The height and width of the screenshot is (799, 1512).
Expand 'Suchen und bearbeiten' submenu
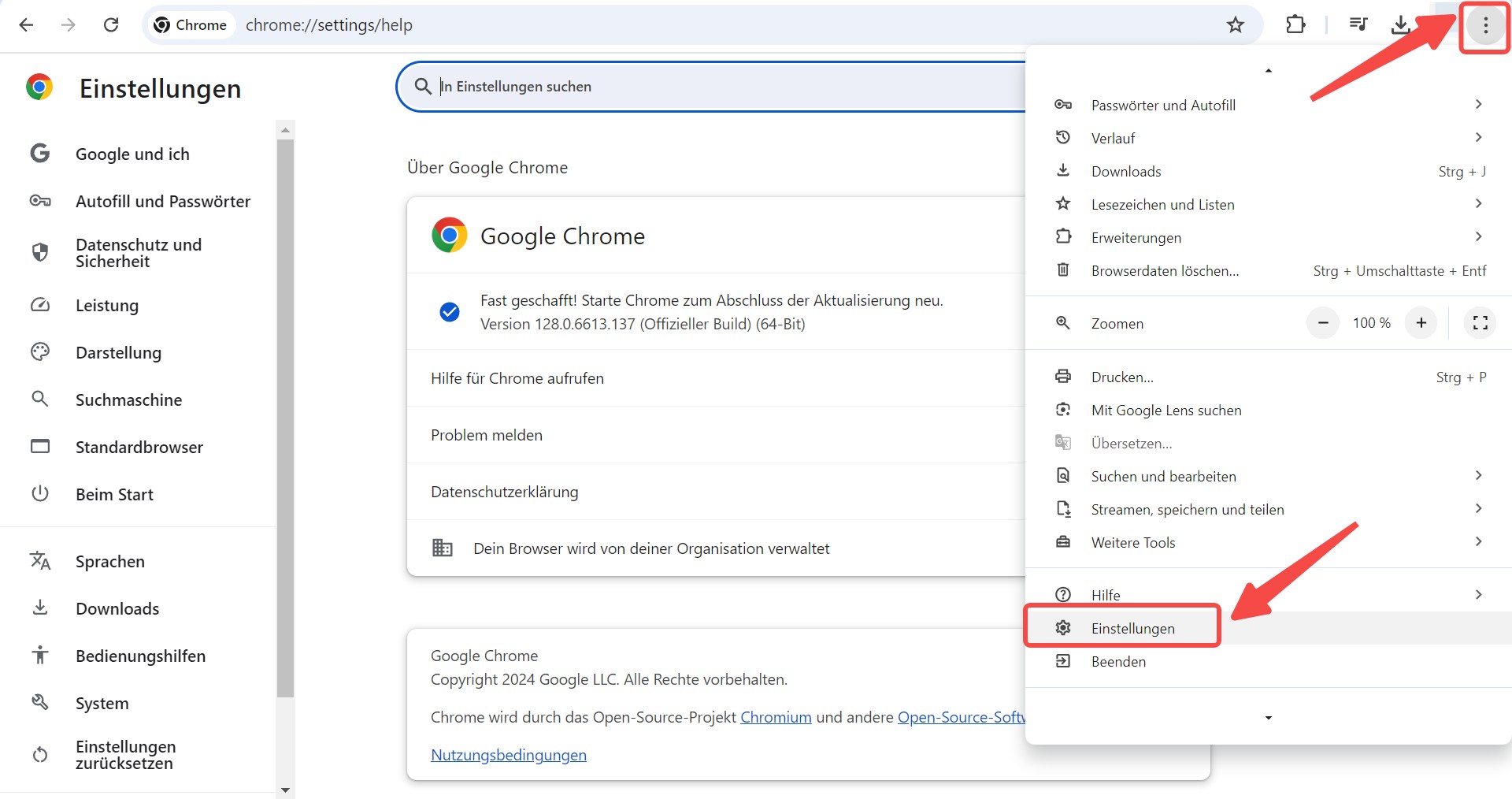[x=1268, y=476]
